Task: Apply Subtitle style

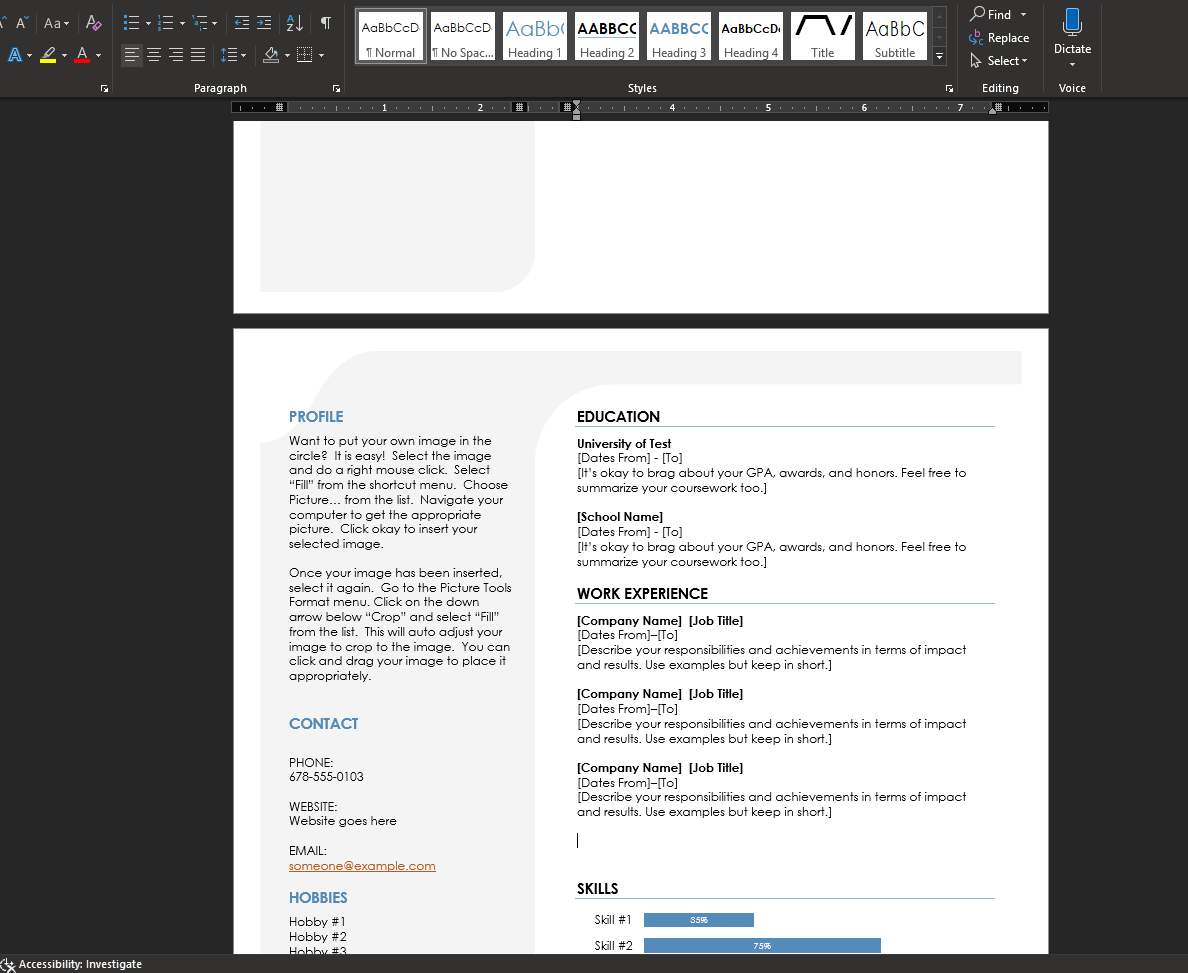Action: pyautogui.click(x=895, y=36)
